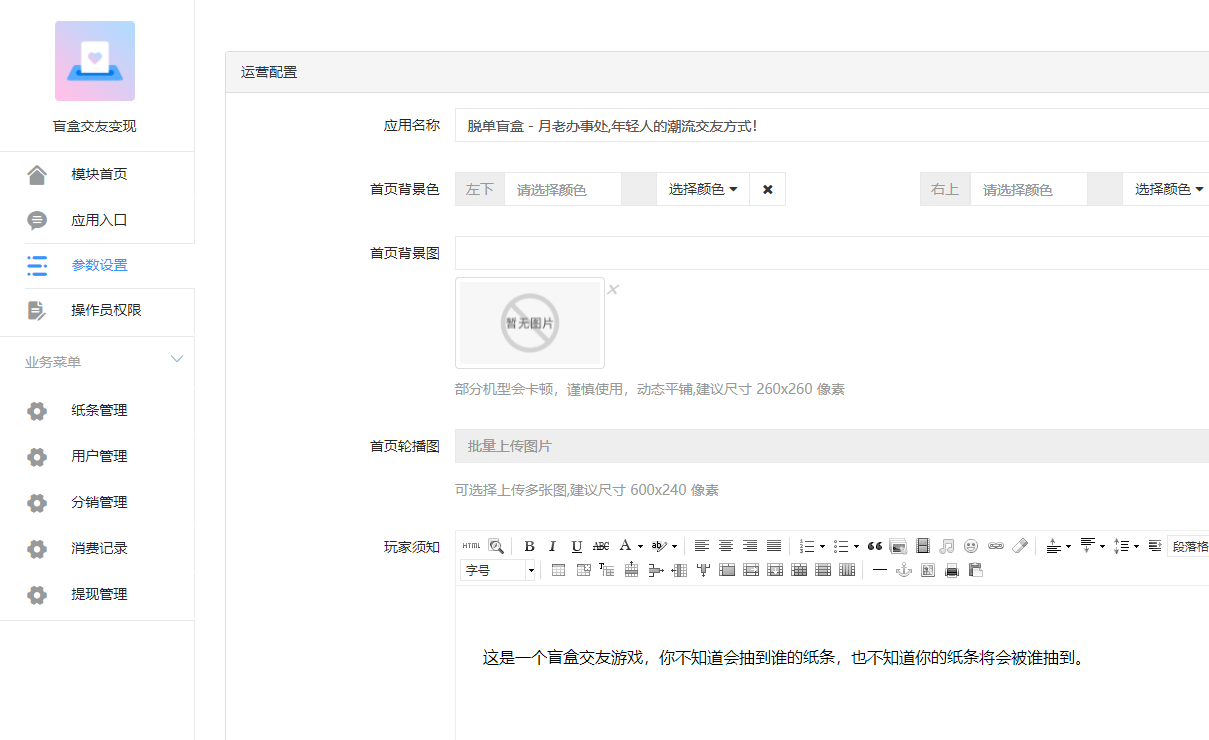The height and width of the screenshot is (740, 1209).
Task: Open 消费记录 menu item
Action: 97,548
